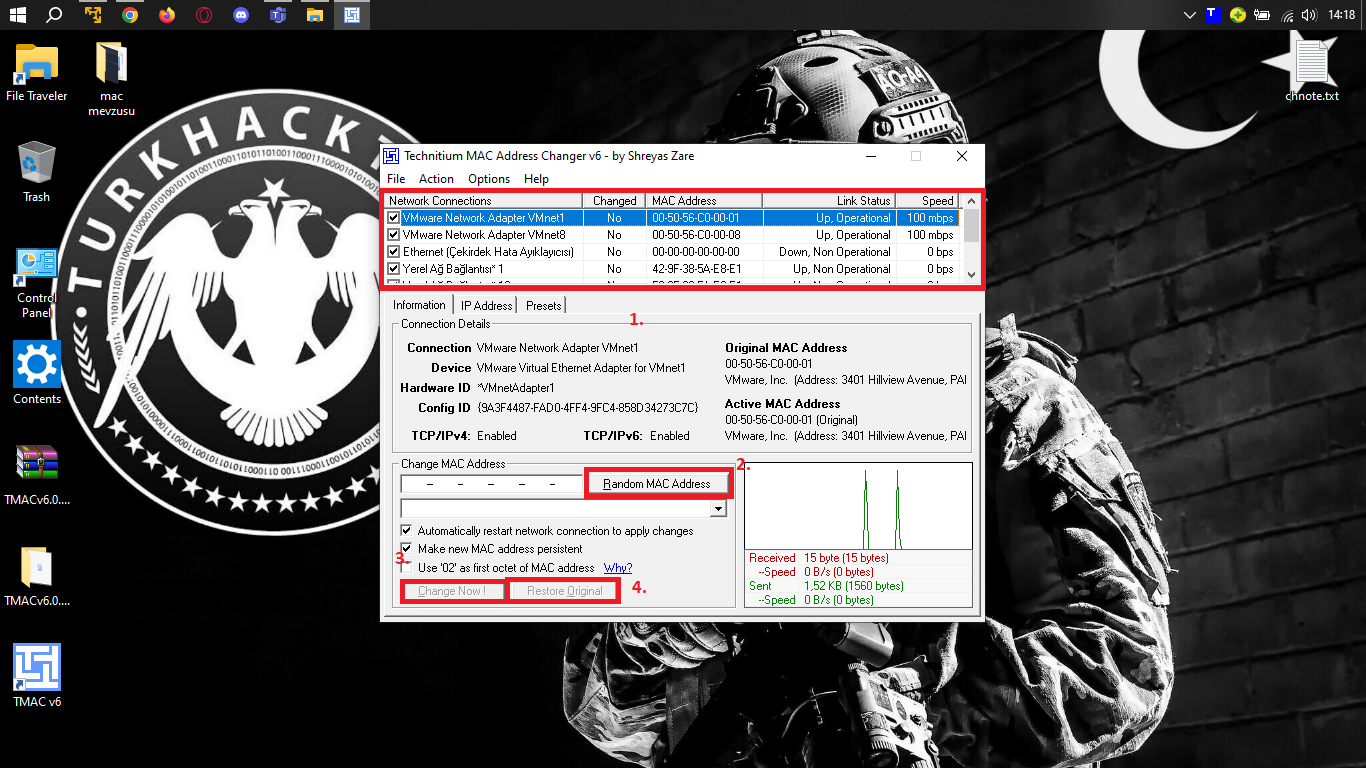1366x768 pixels.
Task: Open the Action menu
Action: (x=436, y=179)
